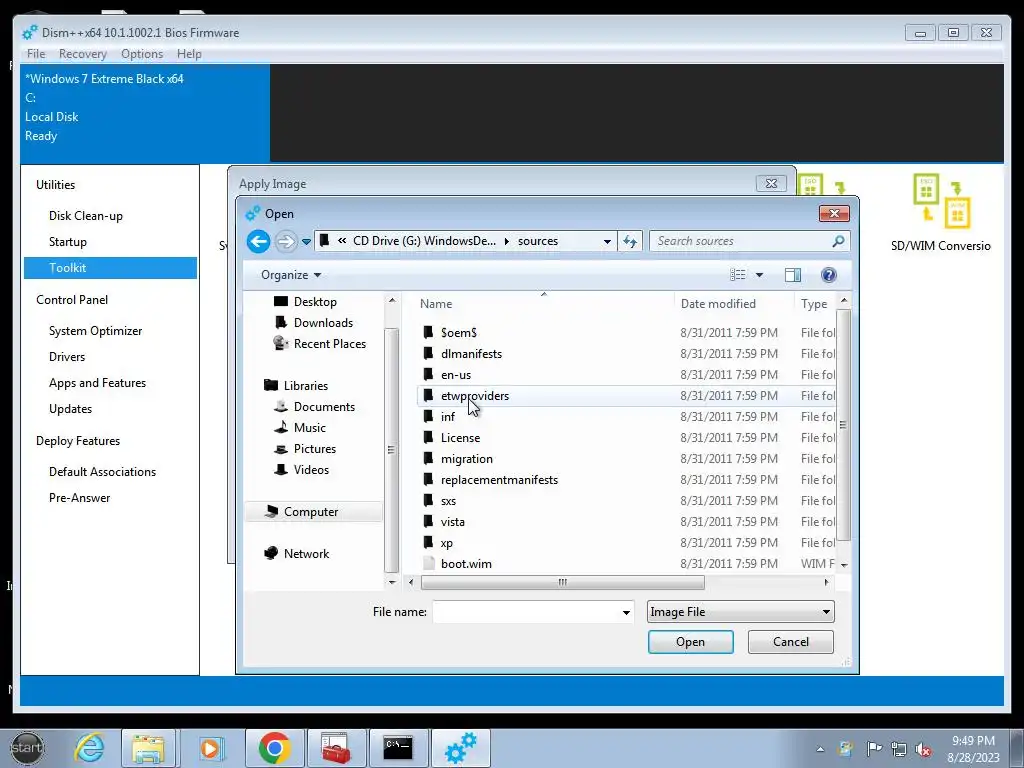Open Music library

click(309, 428)
